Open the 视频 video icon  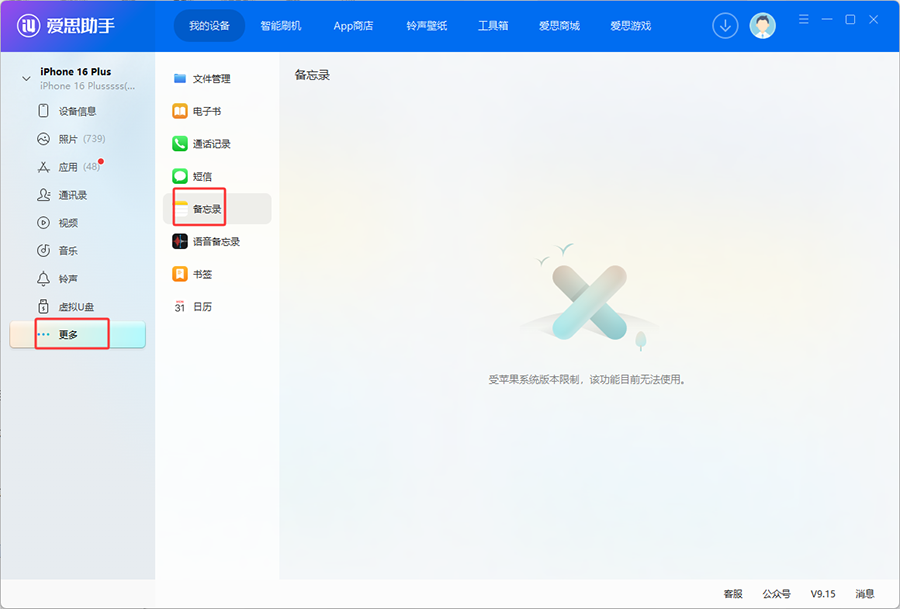[x=43, y=223]
